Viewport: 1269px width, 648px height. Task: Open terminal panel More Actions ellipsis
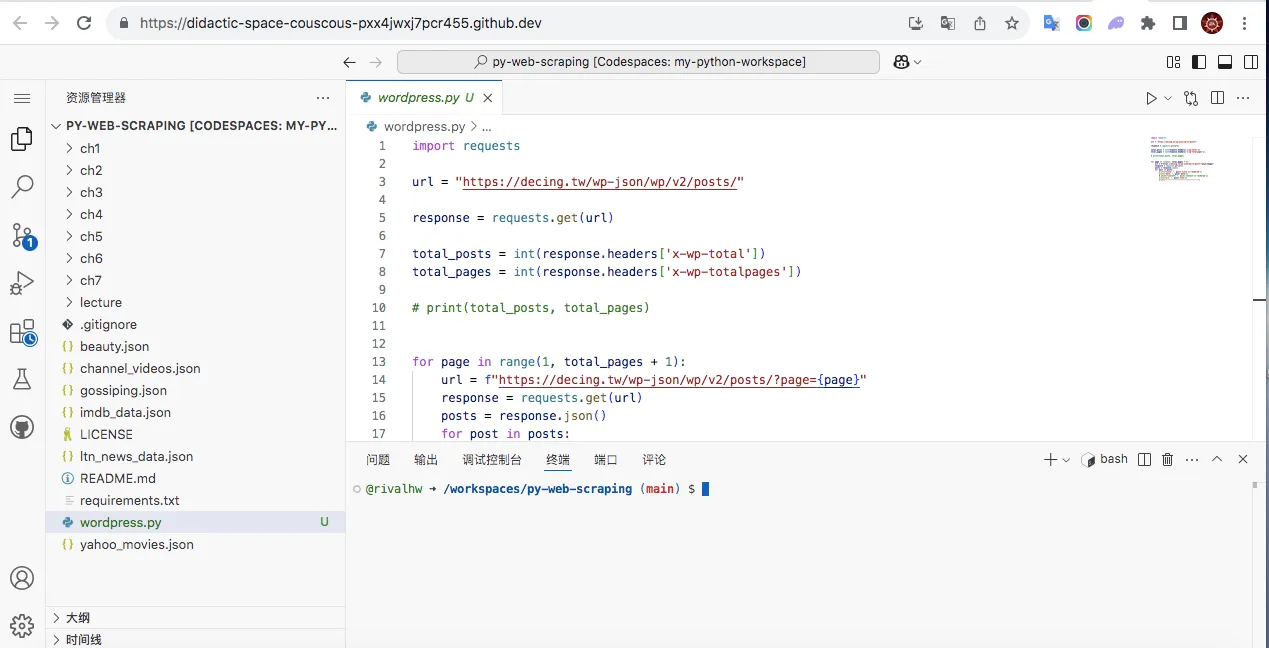(x=1191, y=460)
